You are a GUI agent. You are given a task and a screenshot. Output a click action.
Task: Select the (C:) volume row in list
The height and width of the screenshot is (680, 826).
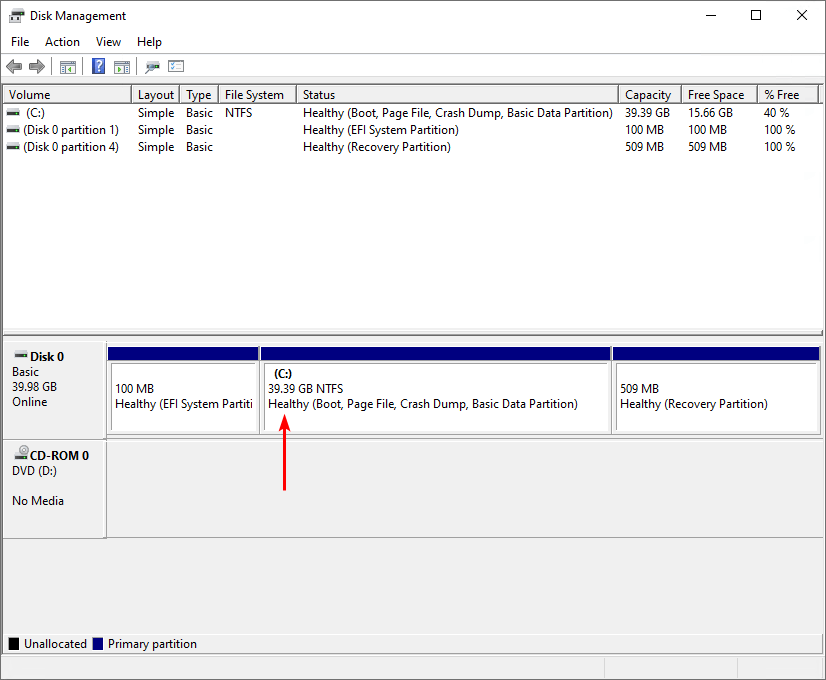pos(412,113)
